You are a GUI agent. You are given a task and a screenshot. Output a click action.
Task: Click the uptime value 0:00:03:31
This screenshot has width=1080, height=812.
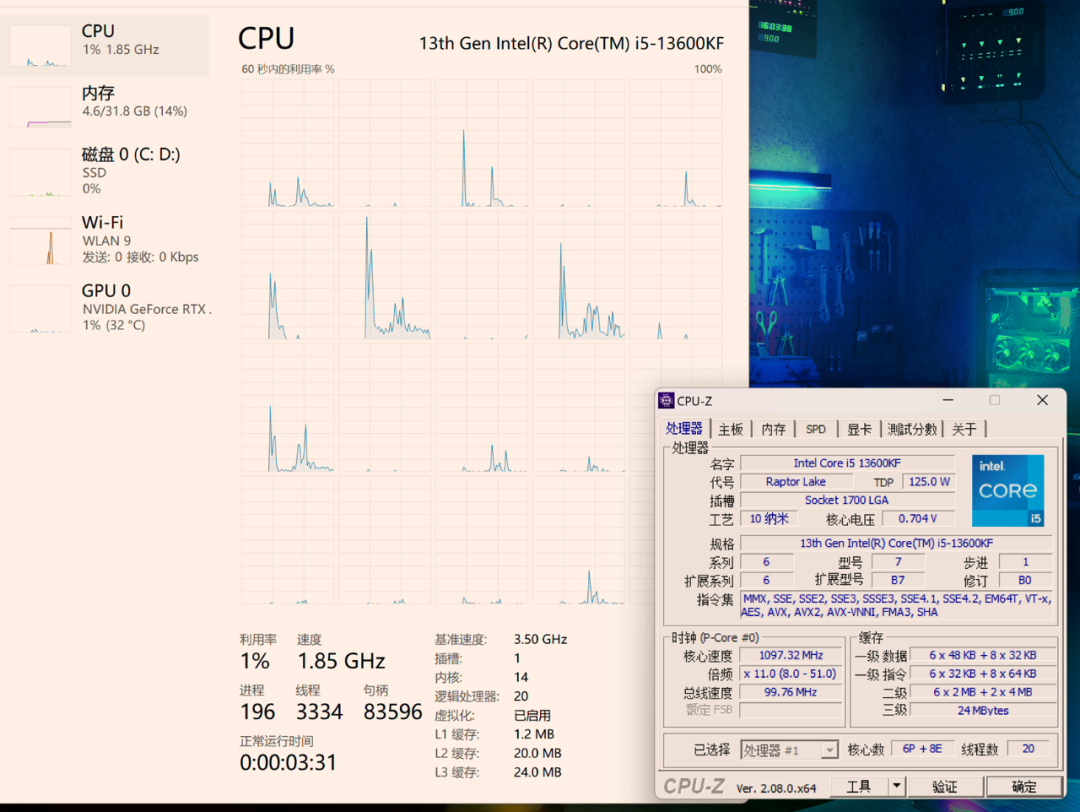point(288,762)
